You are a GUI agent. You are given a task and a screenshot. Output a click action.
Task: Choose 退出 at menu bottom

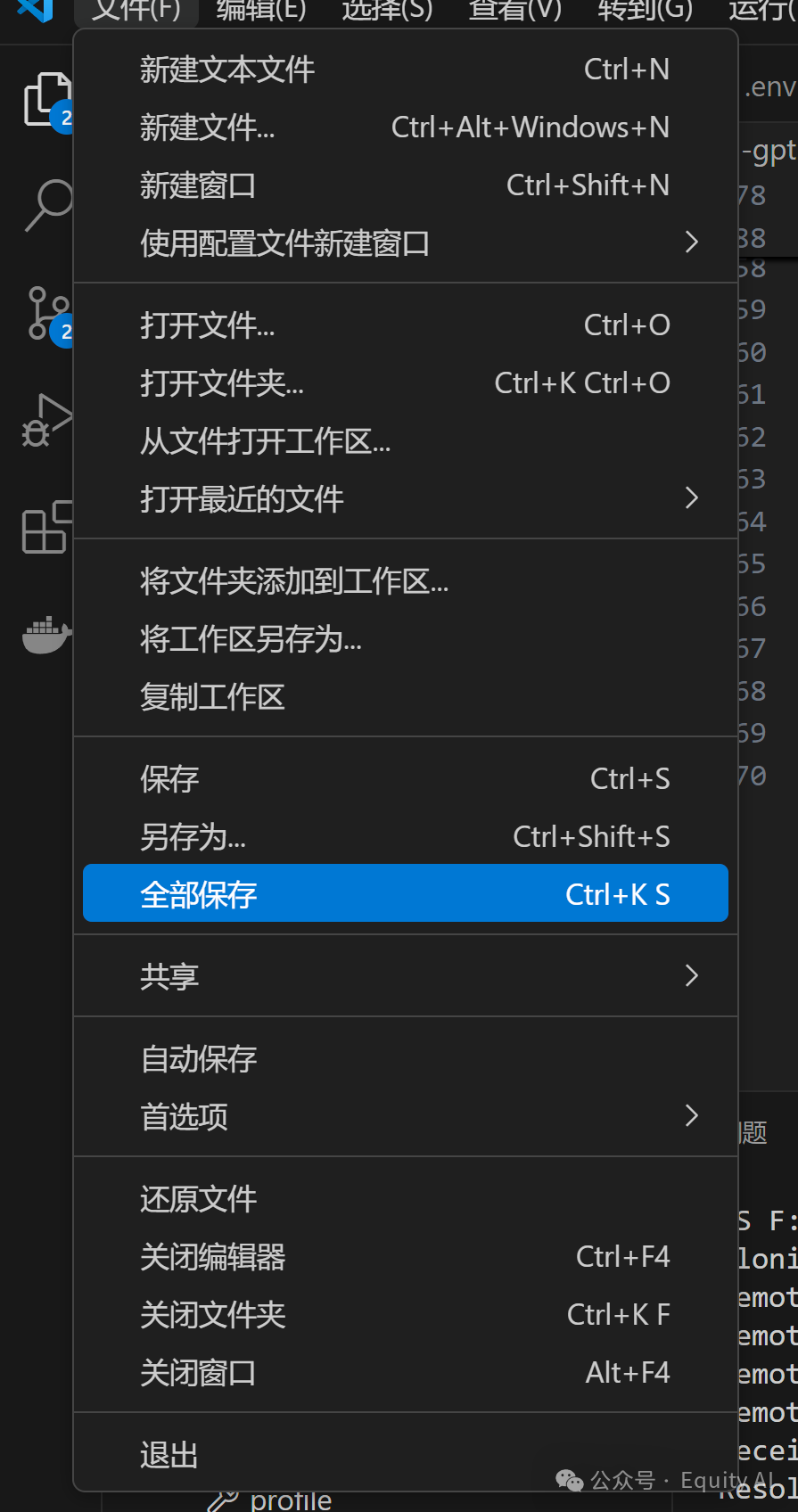[406, 1455]
